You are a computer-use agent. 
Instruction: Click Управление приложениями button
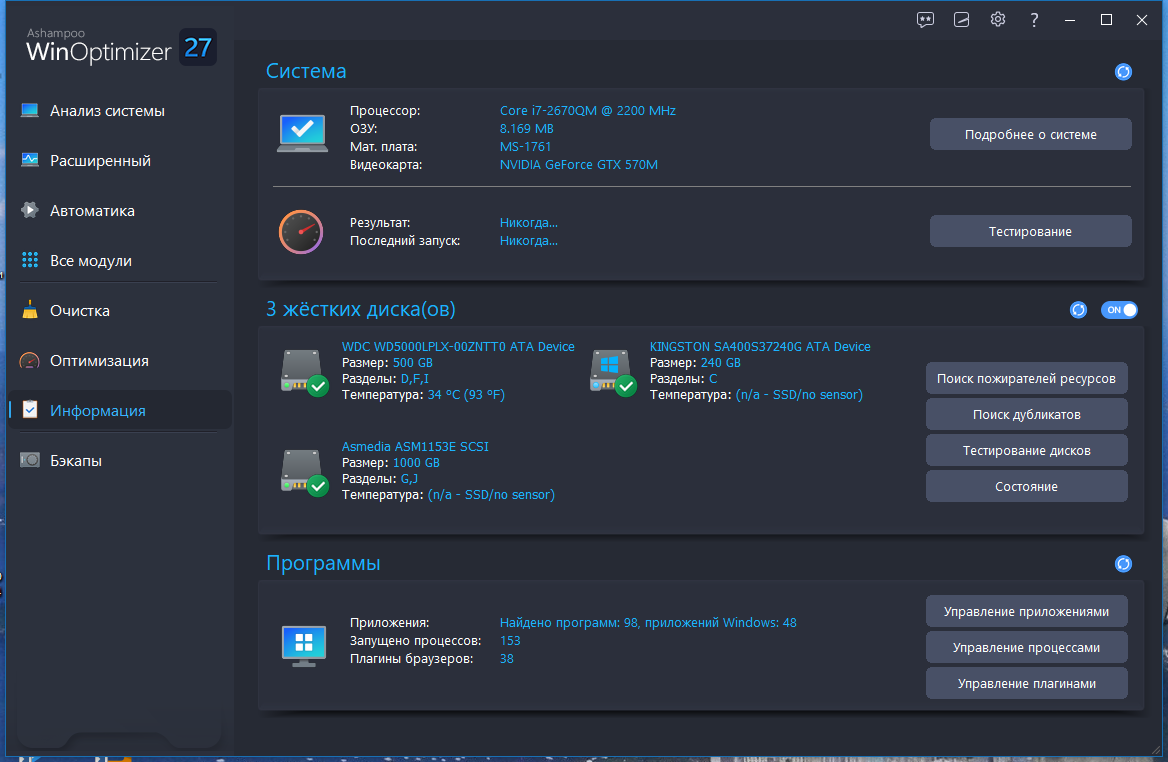point(1026,611)
